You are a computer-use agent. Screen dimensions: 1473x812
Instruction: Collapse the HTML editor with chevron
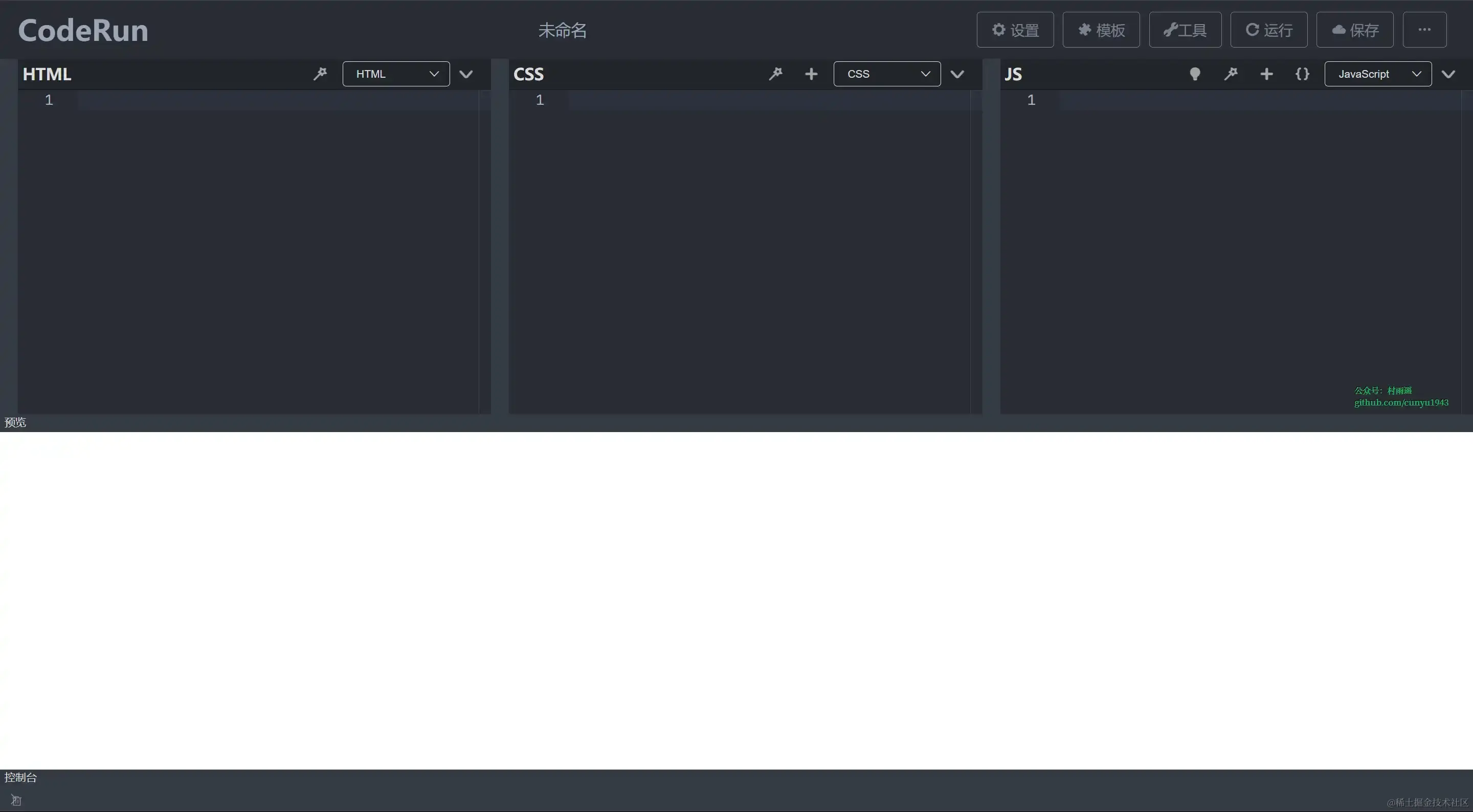point(466,74)
